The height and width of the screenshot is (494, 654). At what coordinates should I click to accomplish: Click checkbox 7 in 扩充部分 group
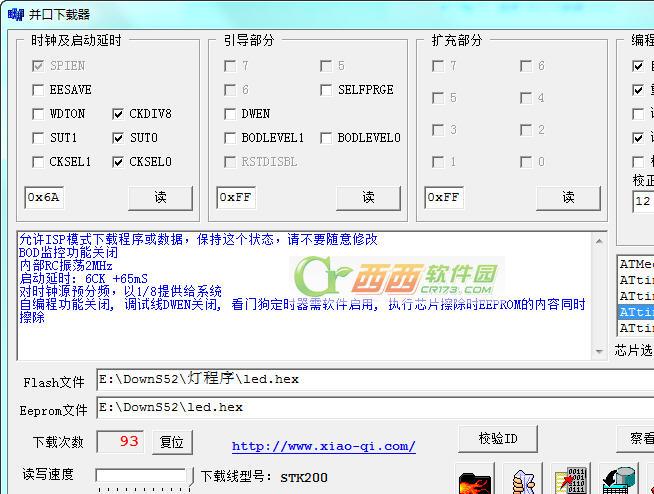click(438, 66)
